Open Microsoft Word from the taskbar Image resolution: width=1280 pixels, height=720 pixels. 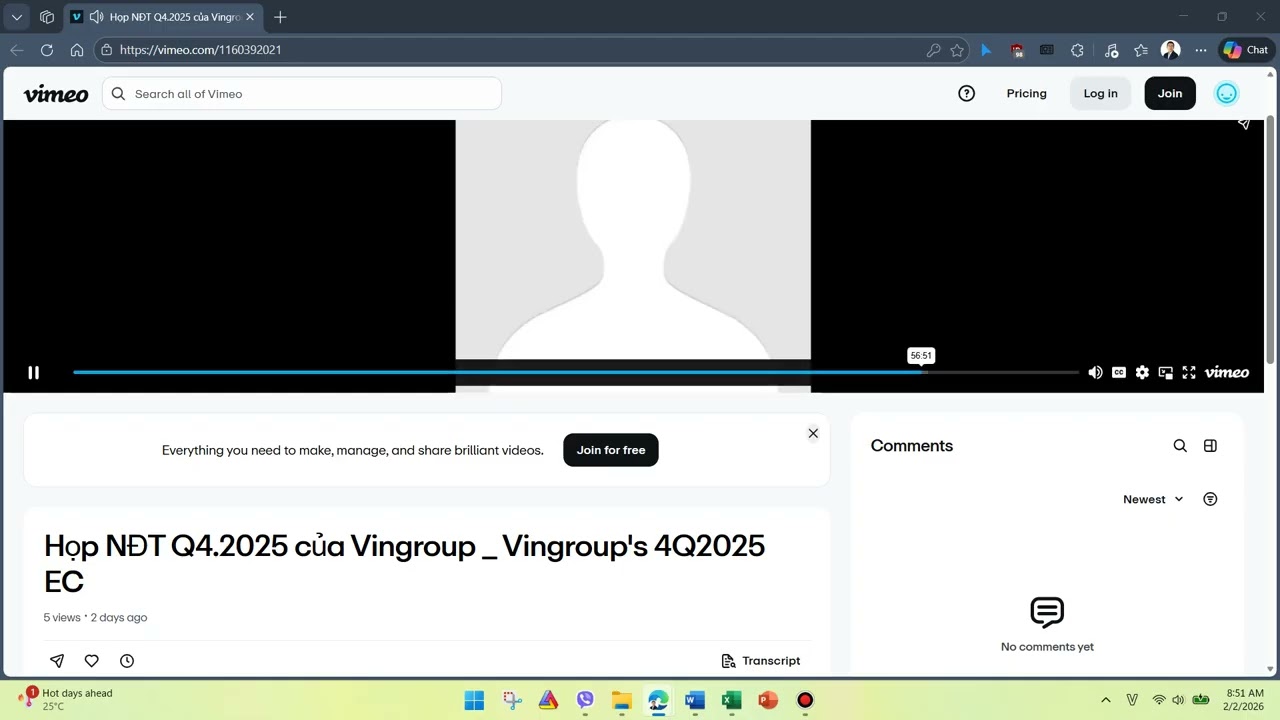695,700
